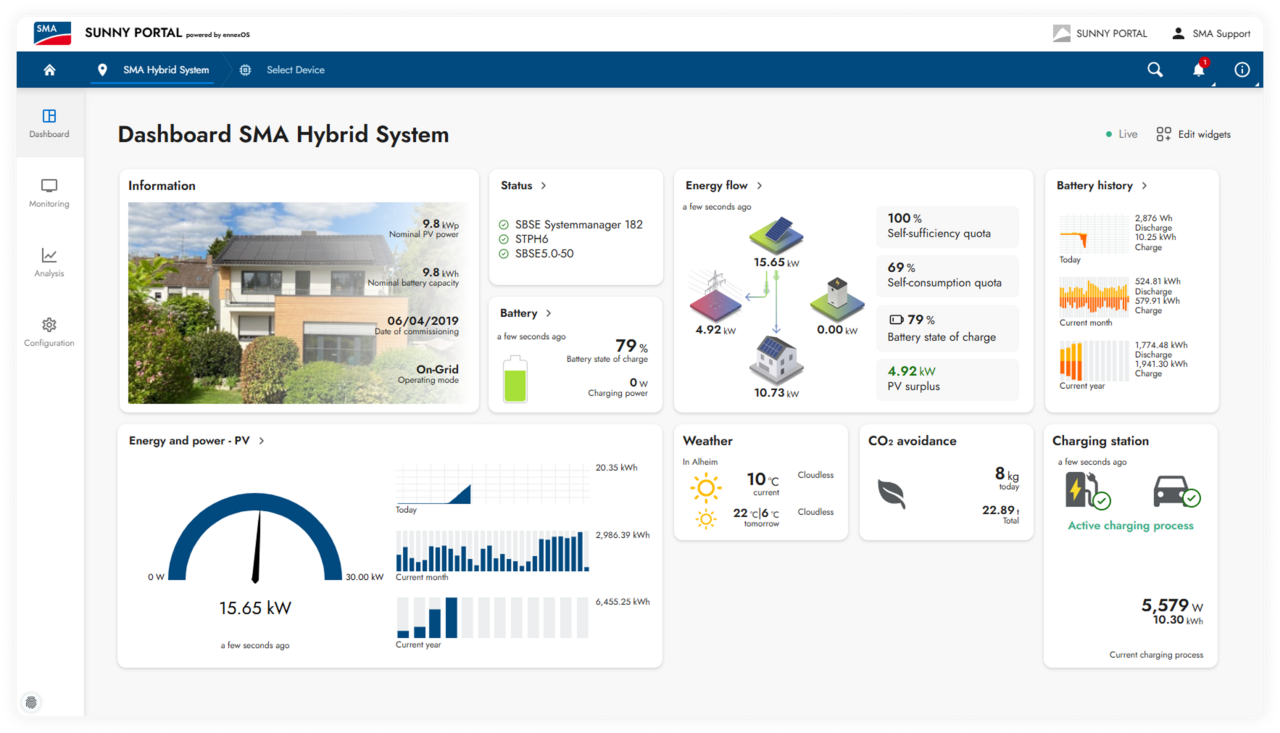Click the green check next to STPH6

click(503, 239)
